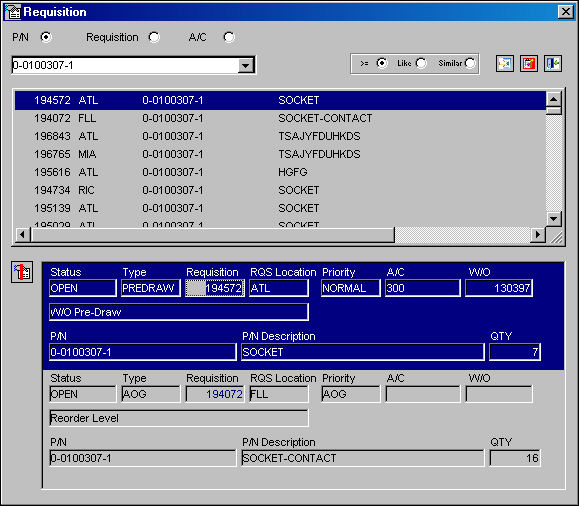The image size is (579, 506).
Task: Click the W/O field 130397
Action: 499,288
